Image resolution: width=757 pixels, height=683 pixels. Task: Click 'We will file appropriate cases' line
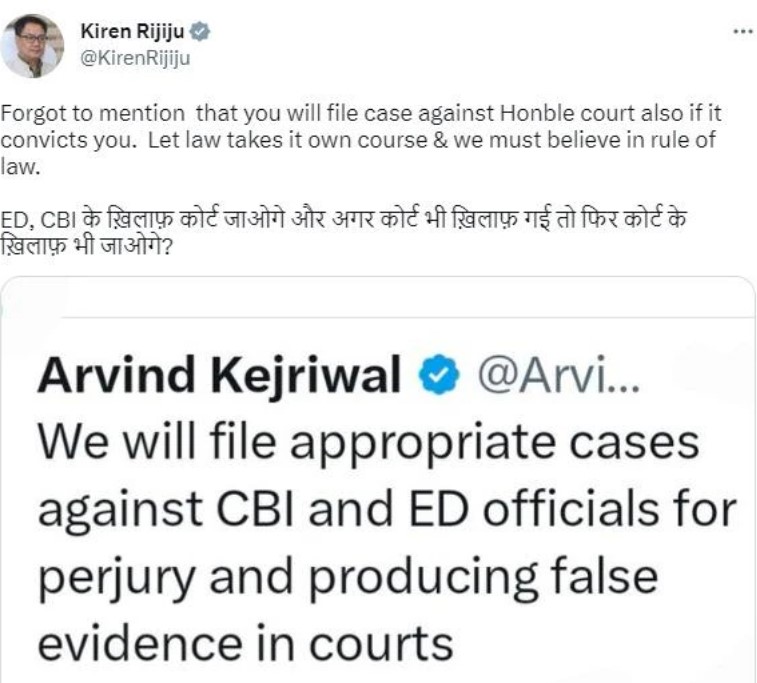368,442
